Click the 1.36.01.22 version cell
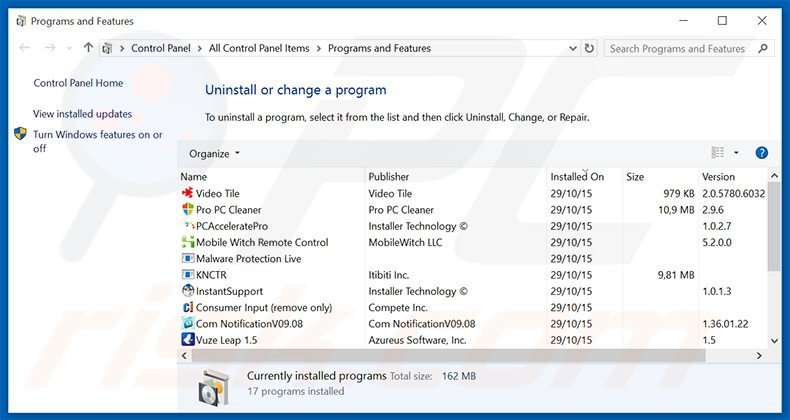Viewport: 790px width, 420px height. point(725,324)
